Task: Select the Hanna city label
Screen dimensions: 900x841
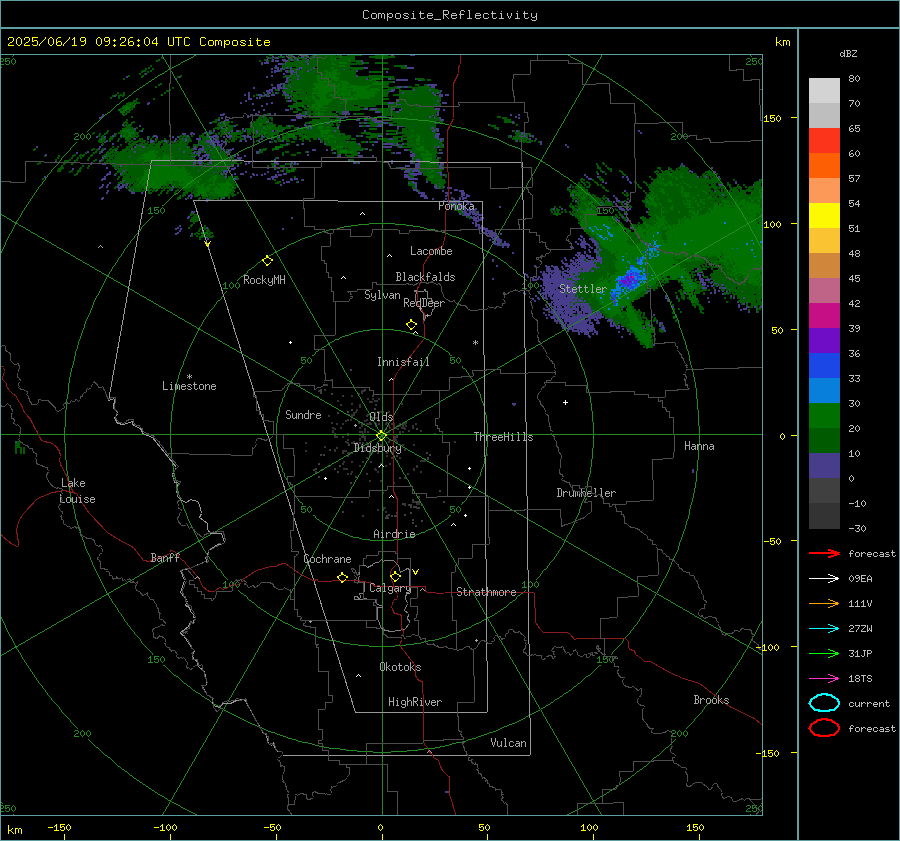Action: [x=699, y=446]
